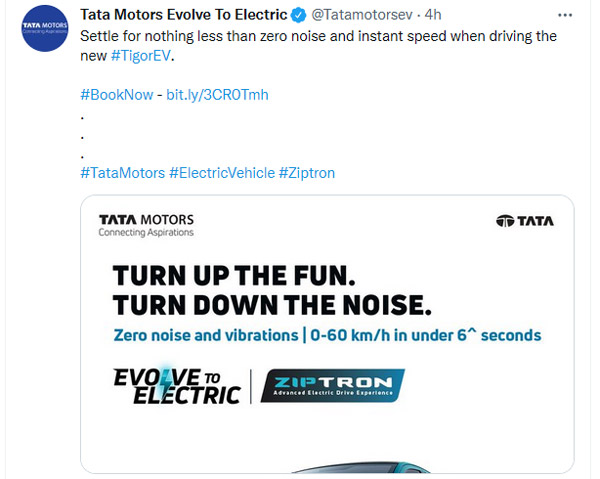Click the Evolve to Electric logo
Image resolution: width=600 pixels, height=479 pixels.
pos(177,386)
